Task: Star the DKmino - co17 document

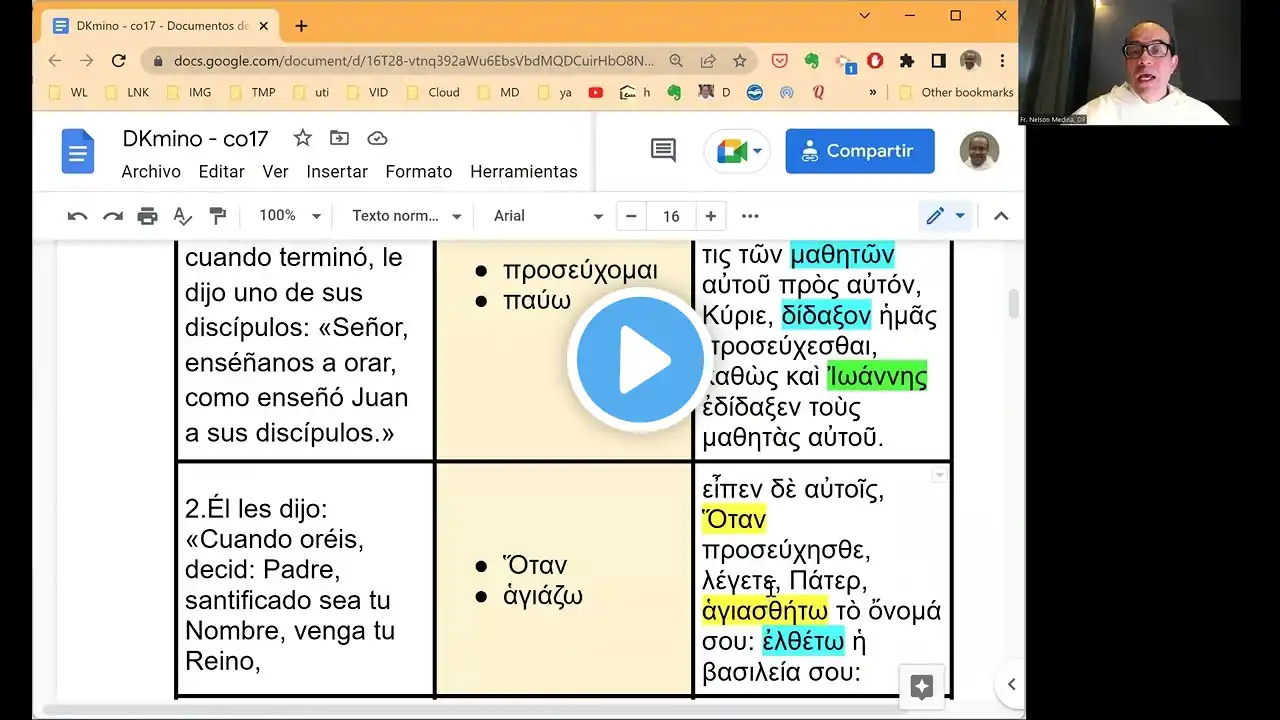Action: [x=302, y=139]
